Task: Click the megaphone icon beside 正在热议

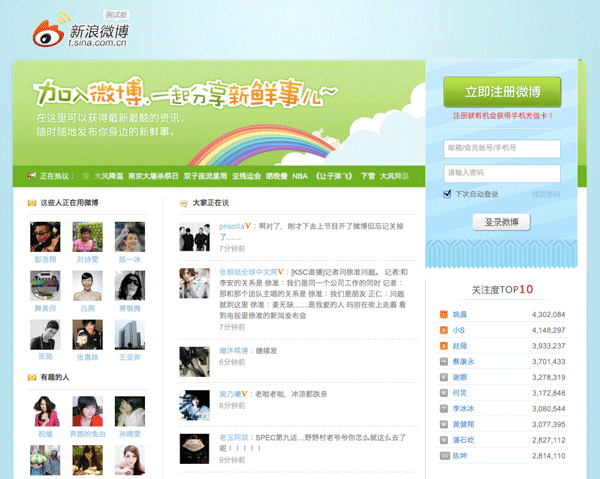Action: coord(32,176)
